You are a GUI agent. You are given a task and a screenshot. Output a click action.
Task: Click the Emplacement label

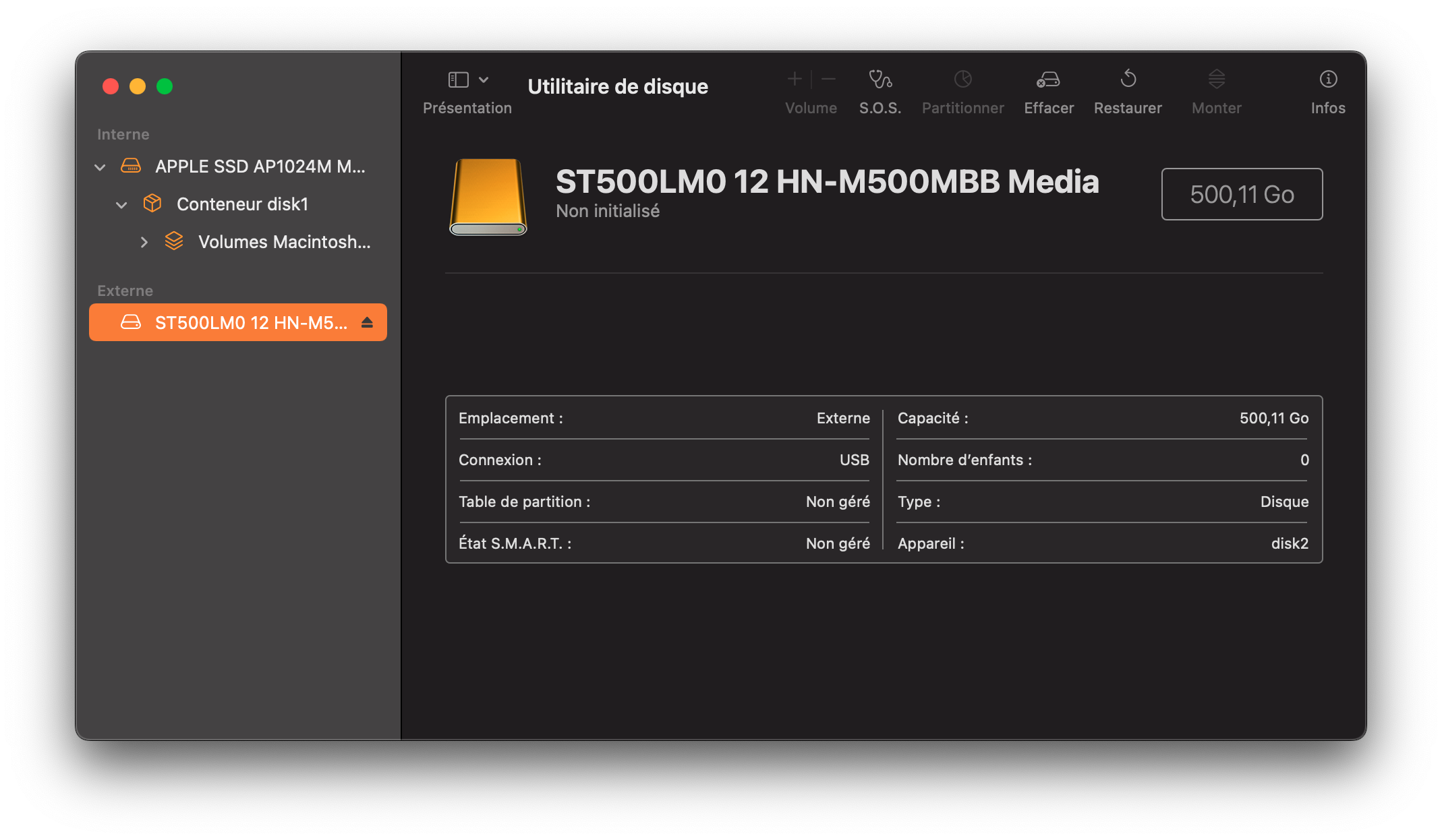[x=511, y=418]
